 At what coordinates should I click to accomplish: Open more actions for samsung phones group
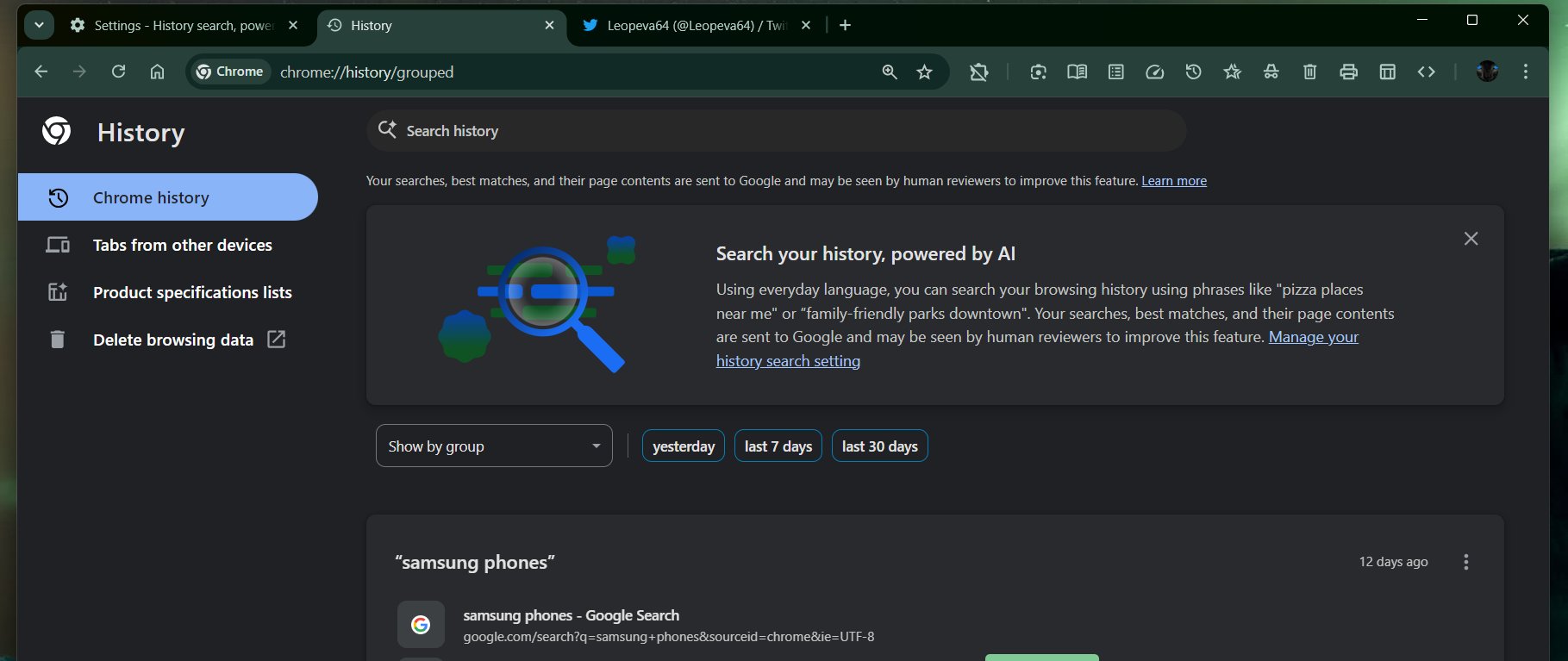pyautogui.click(x=1465, y=562)
